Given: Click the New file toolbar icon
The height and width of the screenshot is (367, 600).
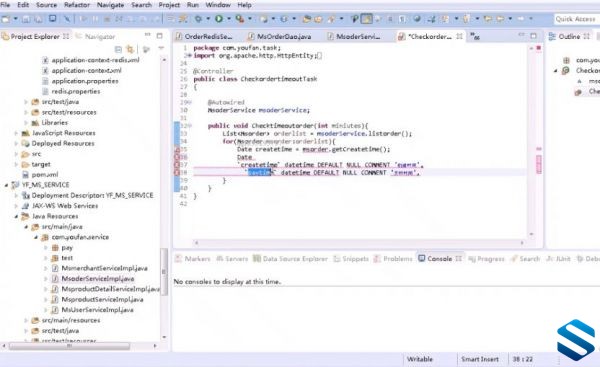Looking at the screenshot, I should [6, 19].
